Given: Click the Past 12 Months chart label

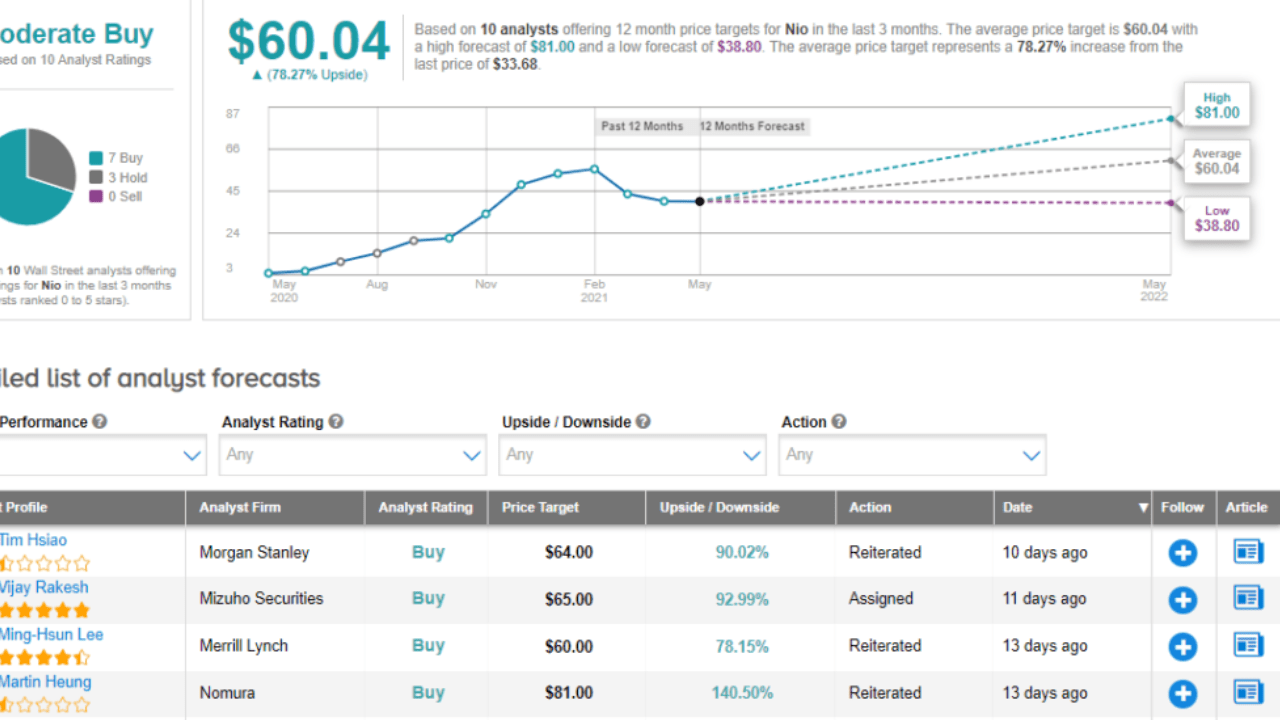Looking at the screenshot, I should click(642, 126).
